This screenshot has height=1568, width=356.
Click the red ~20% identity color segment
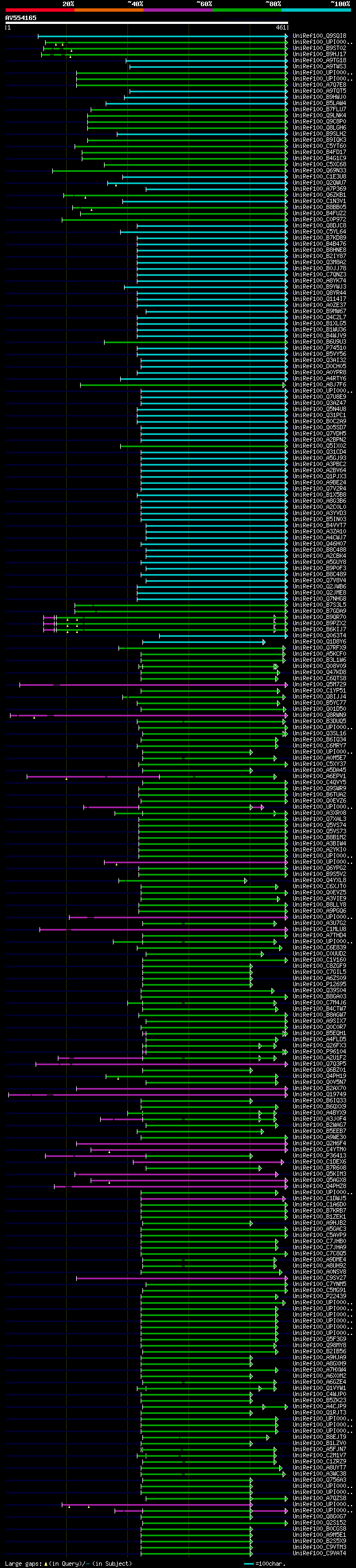point(39,10)
